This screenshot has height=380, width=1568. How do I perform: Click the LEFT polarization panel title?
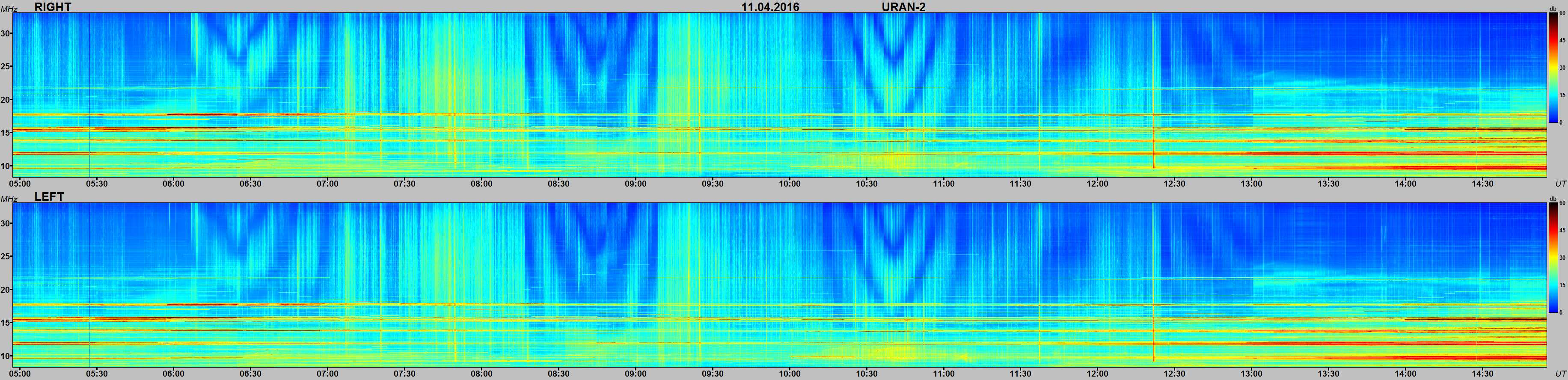(x=49, y=197)
